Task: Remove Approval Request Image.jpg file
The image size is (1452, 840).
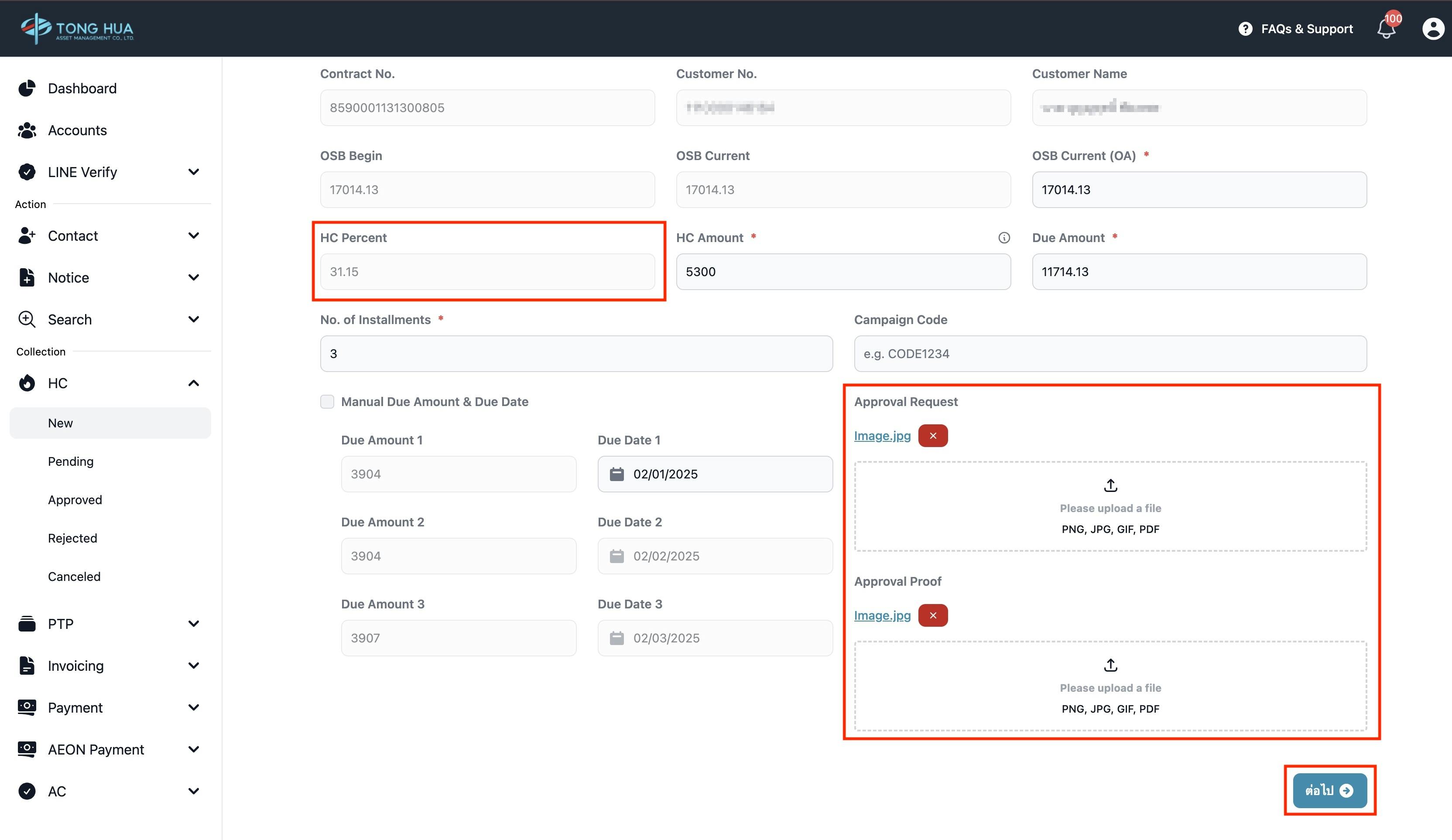Action: (x=933, y=436)
